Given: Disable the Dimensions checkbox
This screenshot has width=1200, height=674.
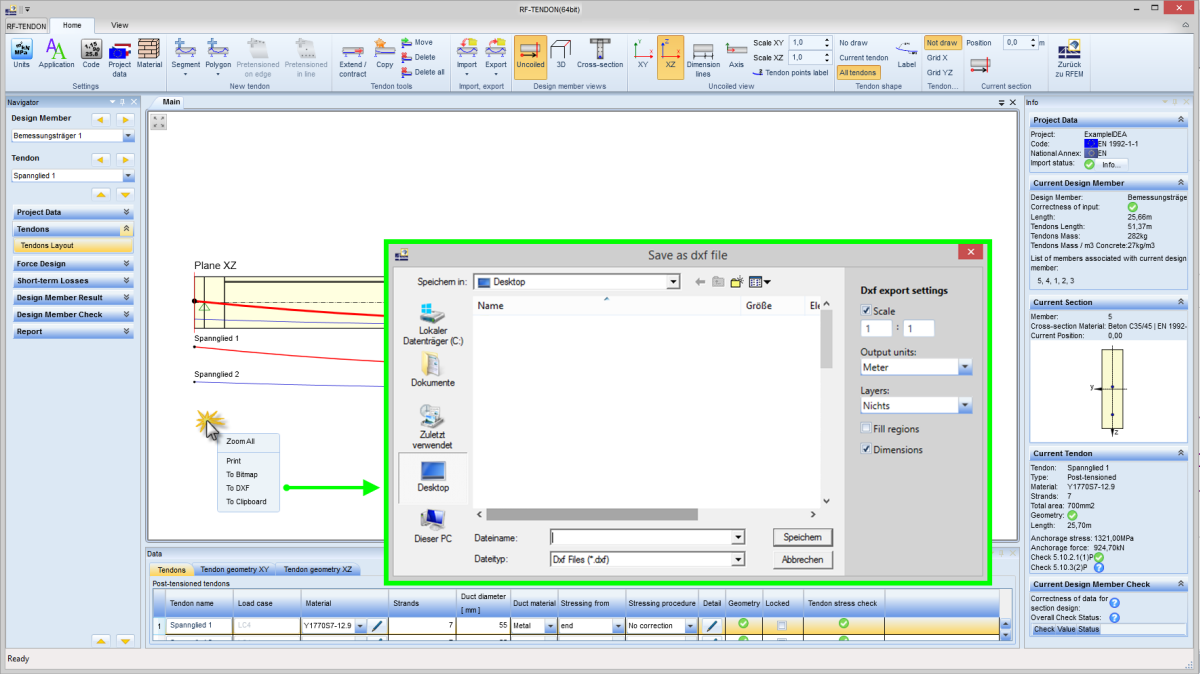Looking at the screenshot, I should click(866, 448).
